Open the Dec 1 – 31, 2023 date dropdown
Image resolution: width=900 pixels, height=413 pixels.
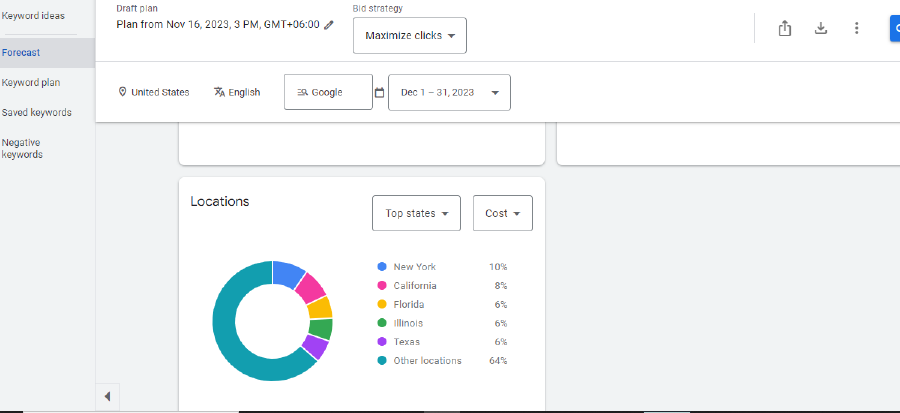(449, 92)
